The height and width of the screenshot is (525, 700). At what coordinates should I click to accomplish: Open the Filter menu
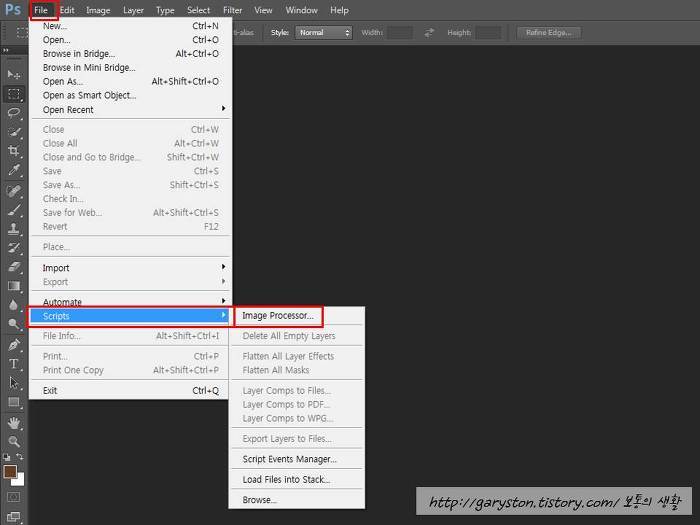[x=233, y=10]
